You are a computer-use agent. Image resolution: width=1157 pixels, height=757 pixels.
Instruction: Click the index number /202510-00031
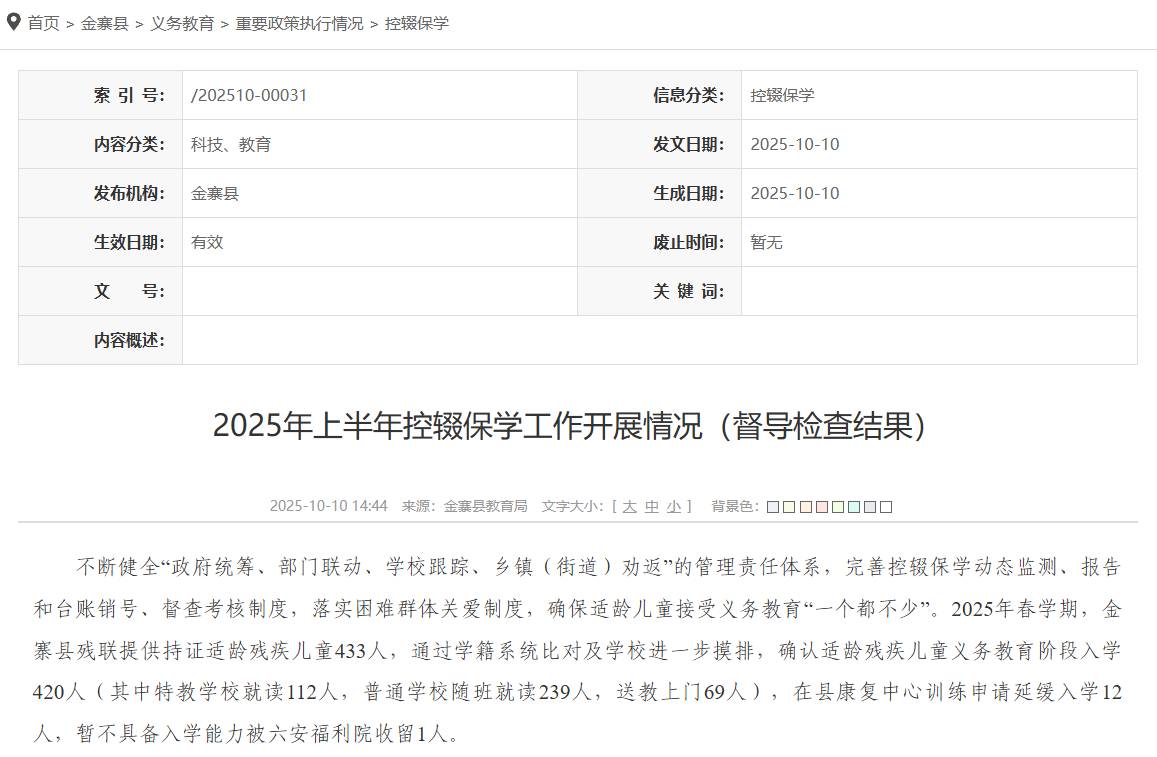[249, 95]
